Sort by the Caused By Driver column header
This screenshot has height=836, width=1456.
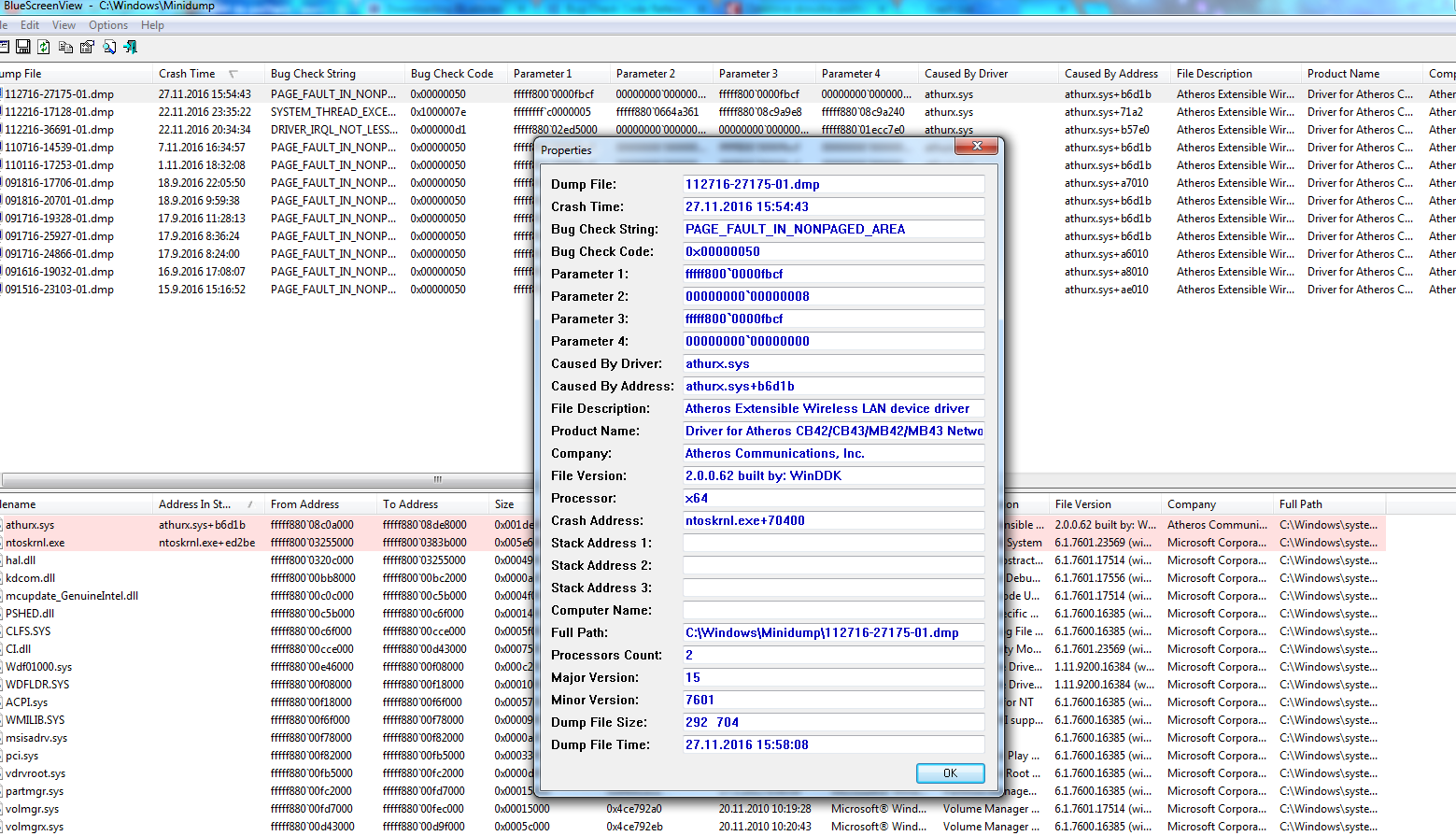pyautogui.click(x=988, y=74)
